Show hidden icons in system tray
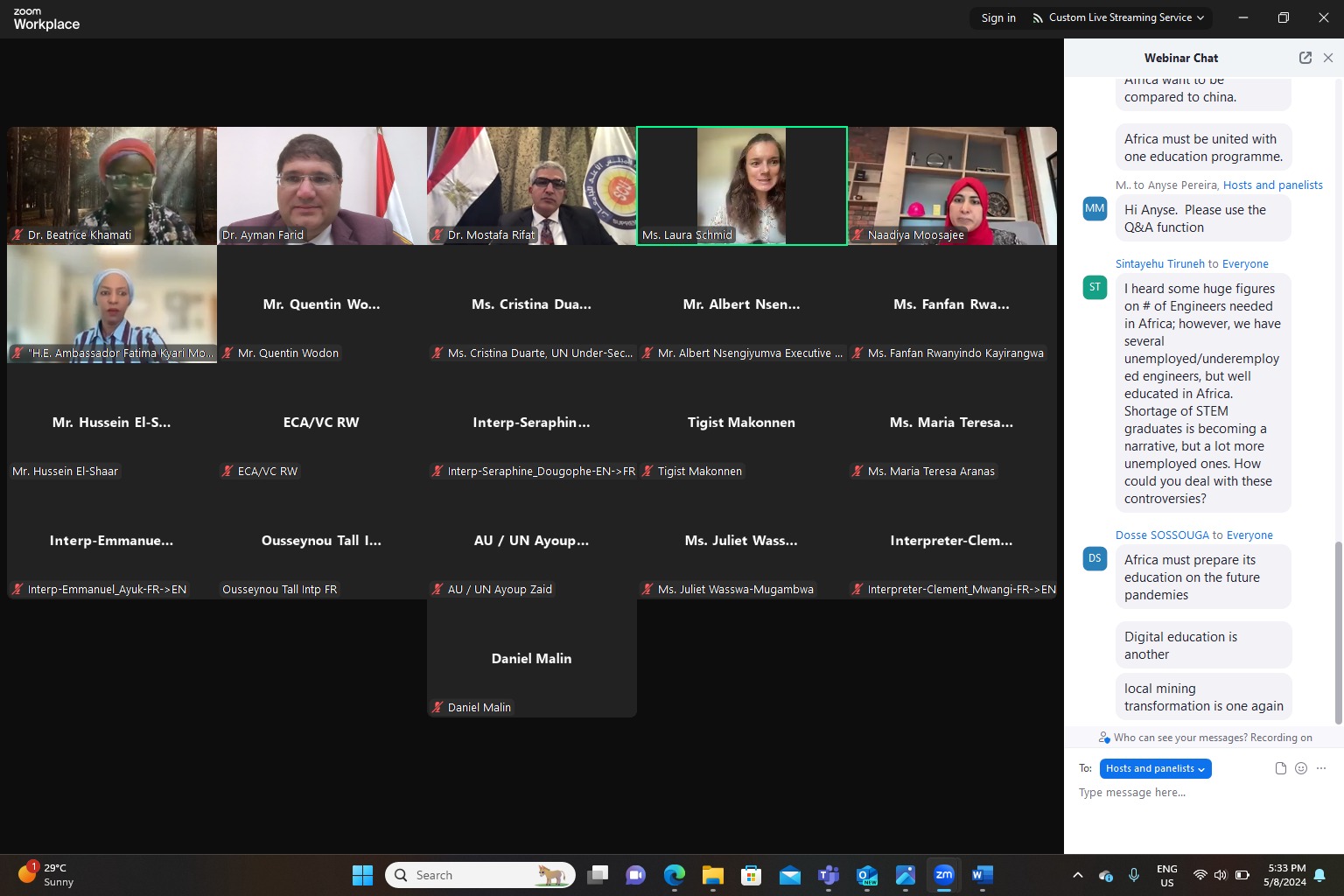This screenshot has width=1344, height=896. coord(1078,875)
